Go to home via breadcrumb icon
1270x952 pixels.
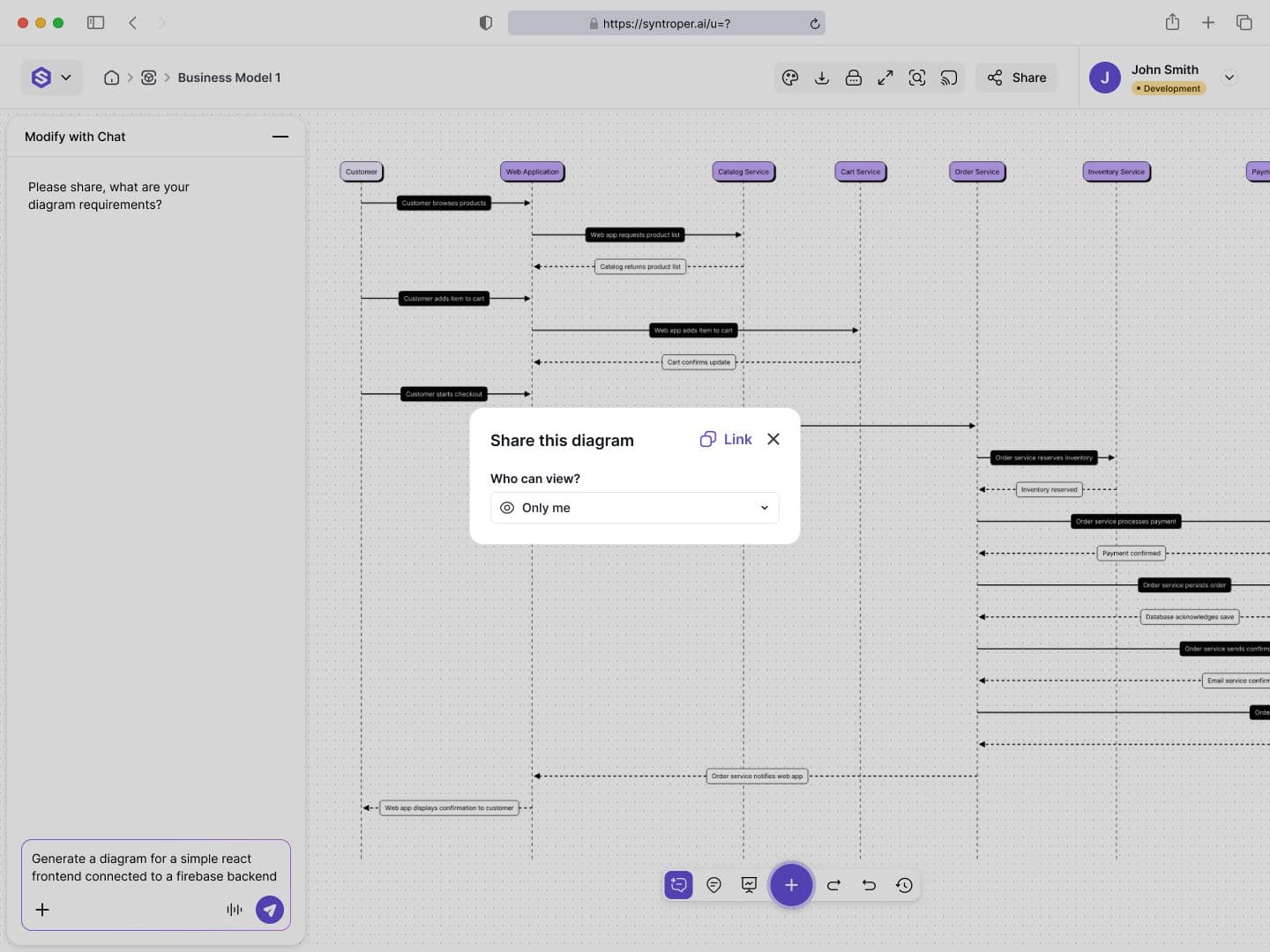112,78
